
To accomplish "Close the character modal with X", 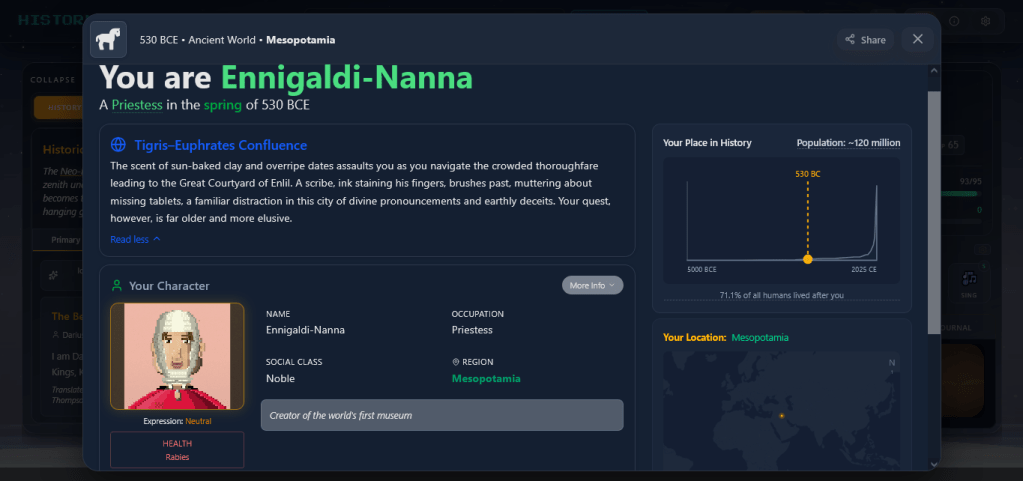I will pyautogui.click(x=918, y=39).
